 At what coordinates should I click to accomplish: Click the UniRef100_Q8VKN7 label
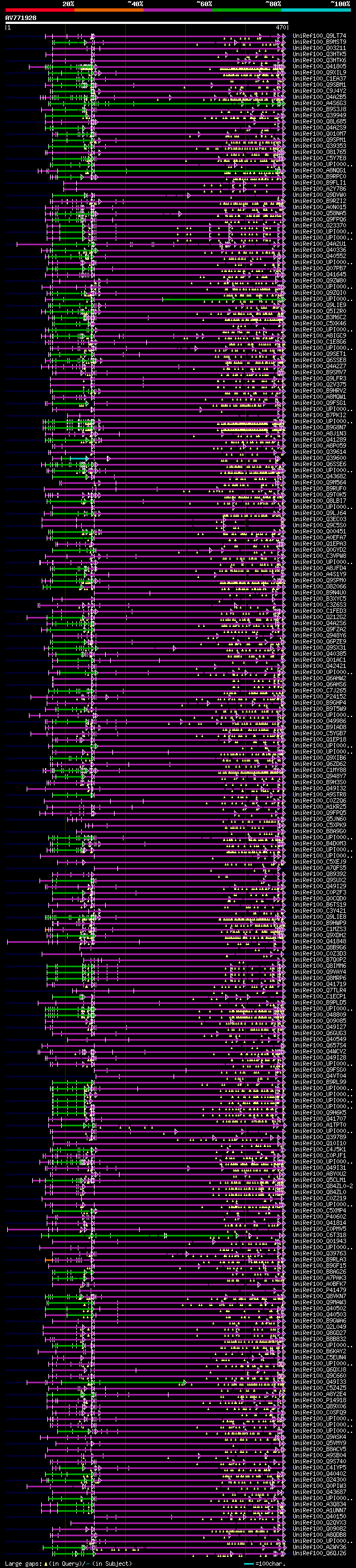[x=319, y=1297]
